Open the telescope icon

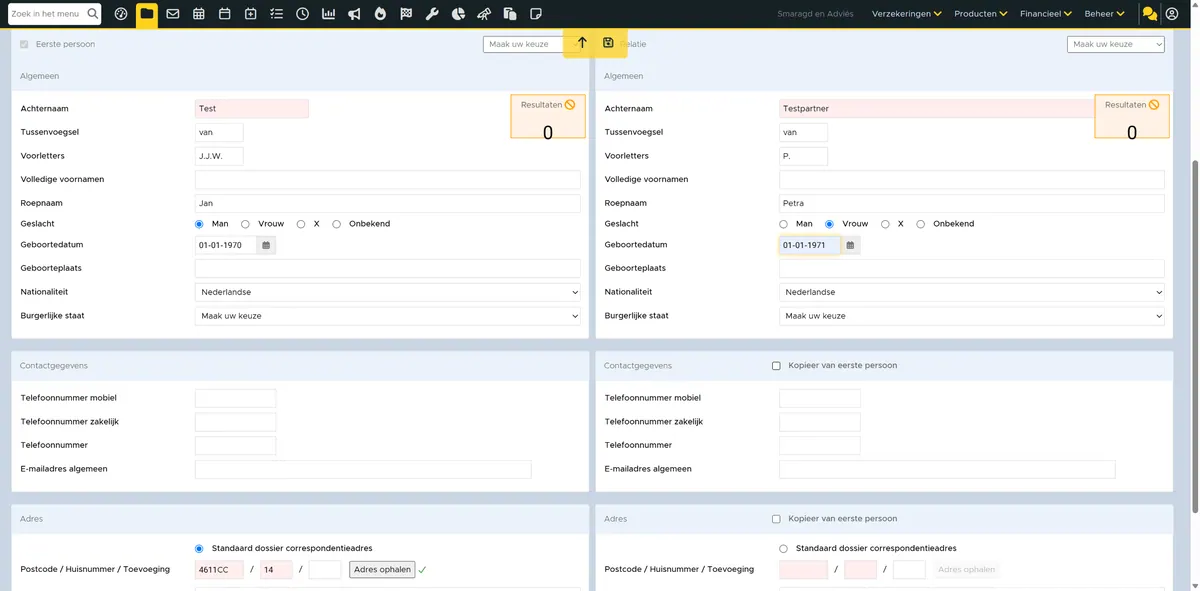click(x=484, y=14)
